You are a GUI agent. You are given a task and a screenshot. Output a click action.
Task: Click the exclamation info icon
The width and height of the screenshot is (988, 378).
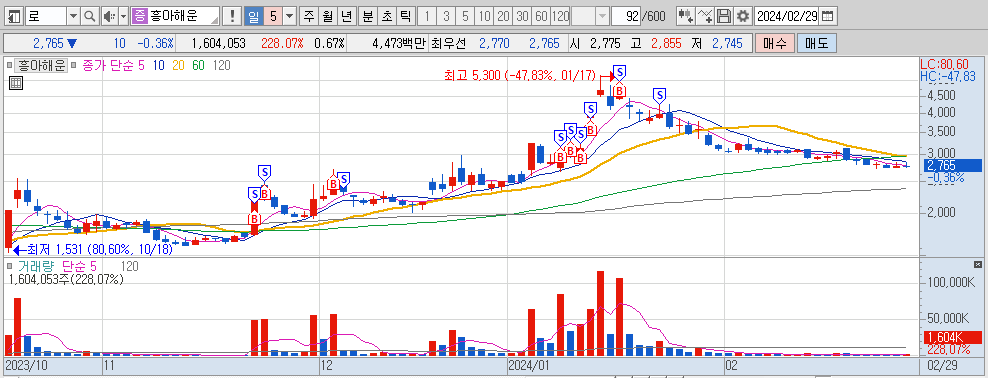tap(233, 16)
